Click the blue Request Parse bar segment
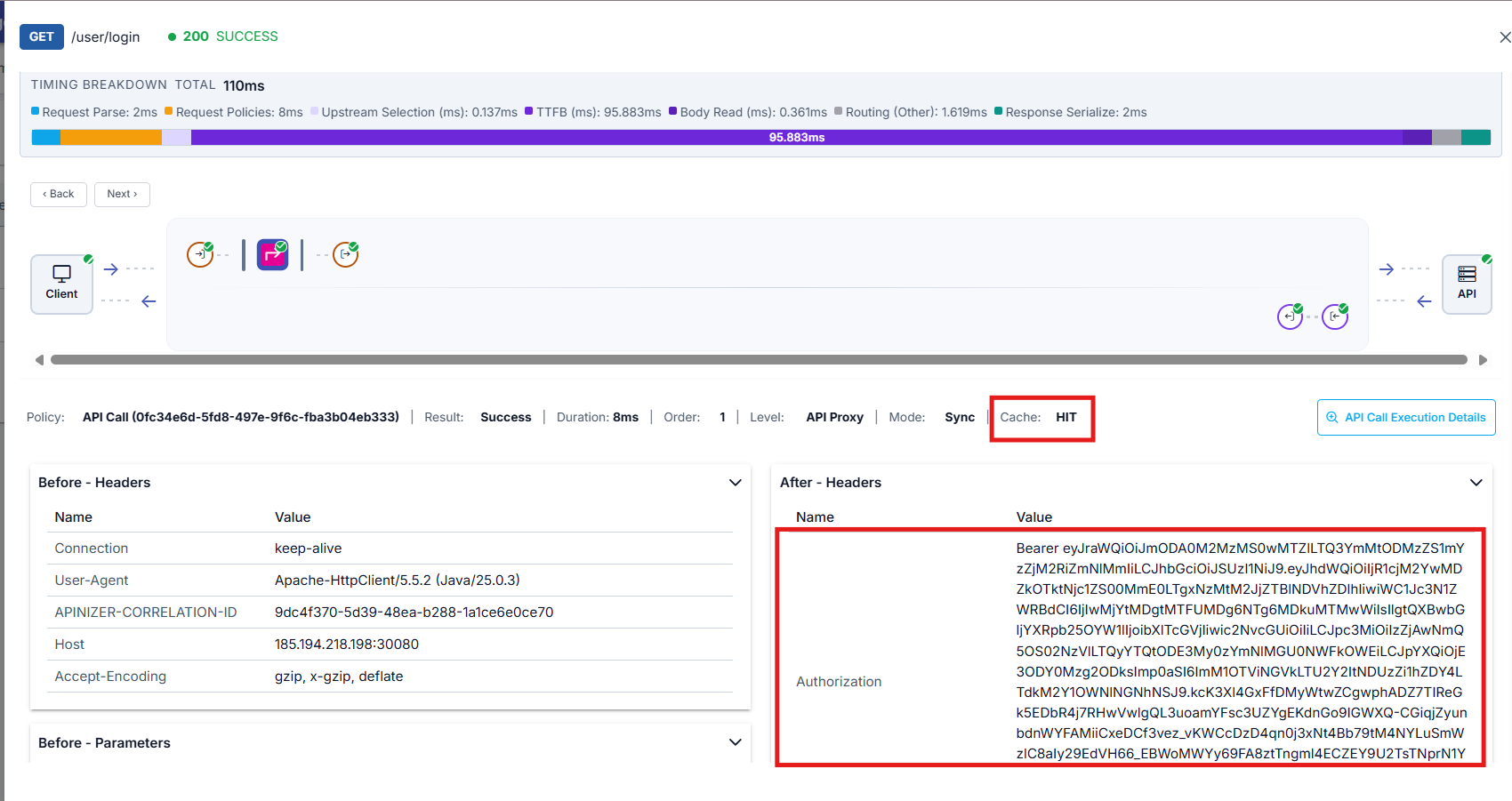Image resolution: width=1512 pixels, height=801 pixels. tap(46, 137)
